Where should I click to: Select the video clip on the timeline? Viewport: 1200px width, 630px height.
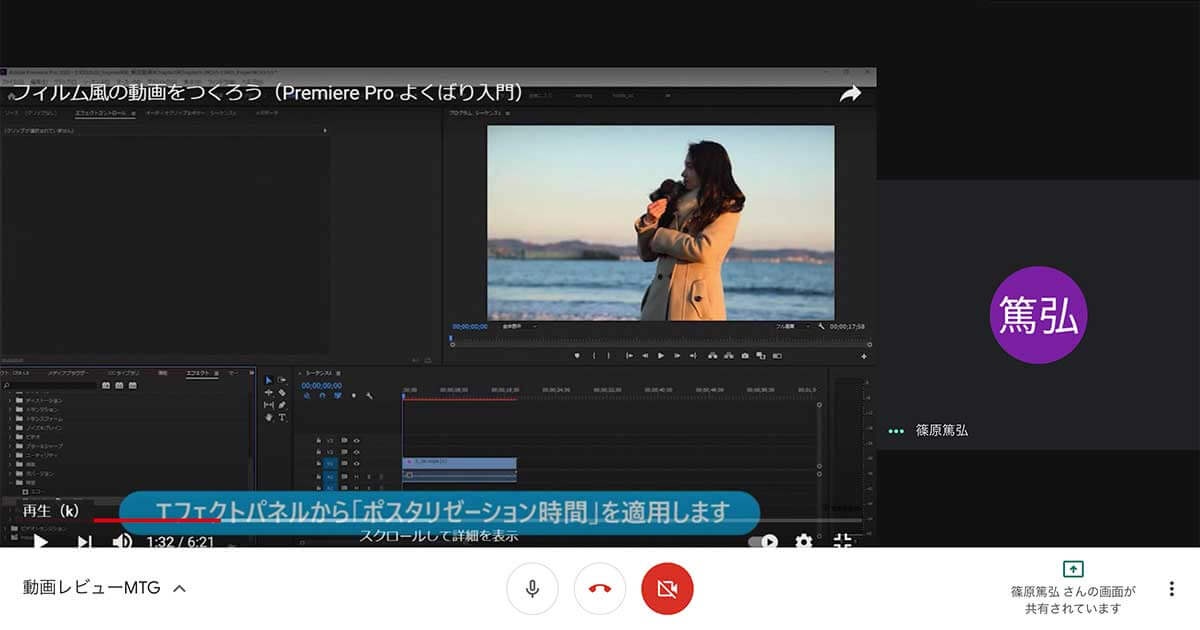click(x=460, y=463)
